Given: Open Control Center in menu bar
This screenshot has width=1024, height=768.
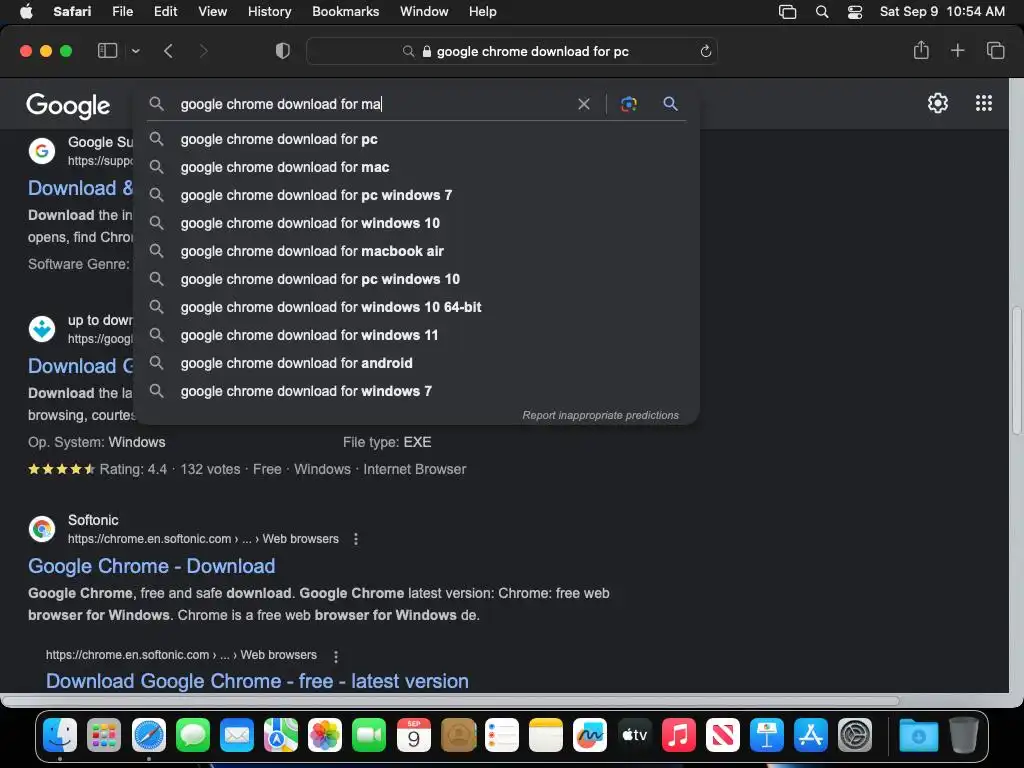Looking at the screenshot, I should [854, 12].
